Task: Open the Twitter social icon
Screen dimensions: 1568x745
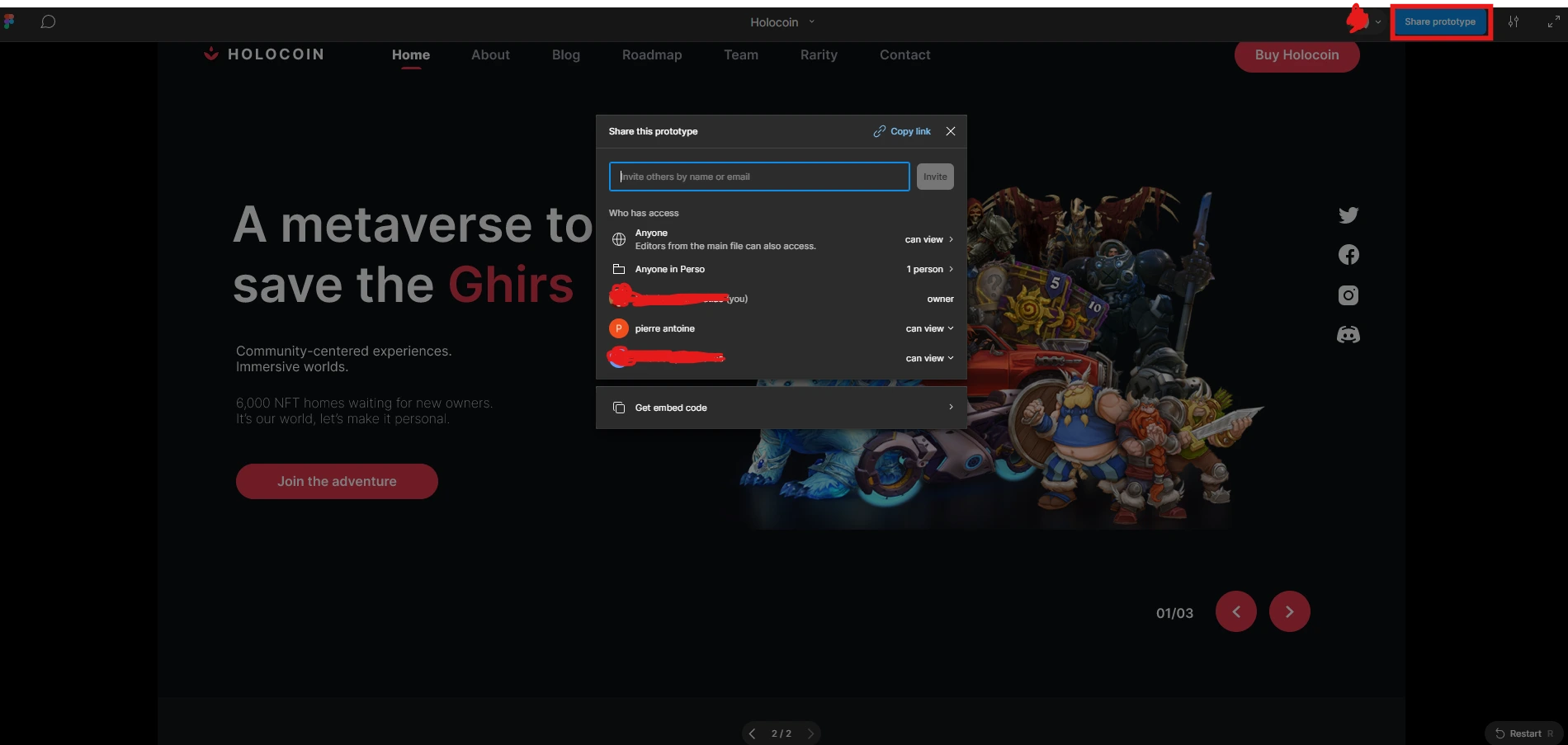Action: click(x=1348, y=215)
